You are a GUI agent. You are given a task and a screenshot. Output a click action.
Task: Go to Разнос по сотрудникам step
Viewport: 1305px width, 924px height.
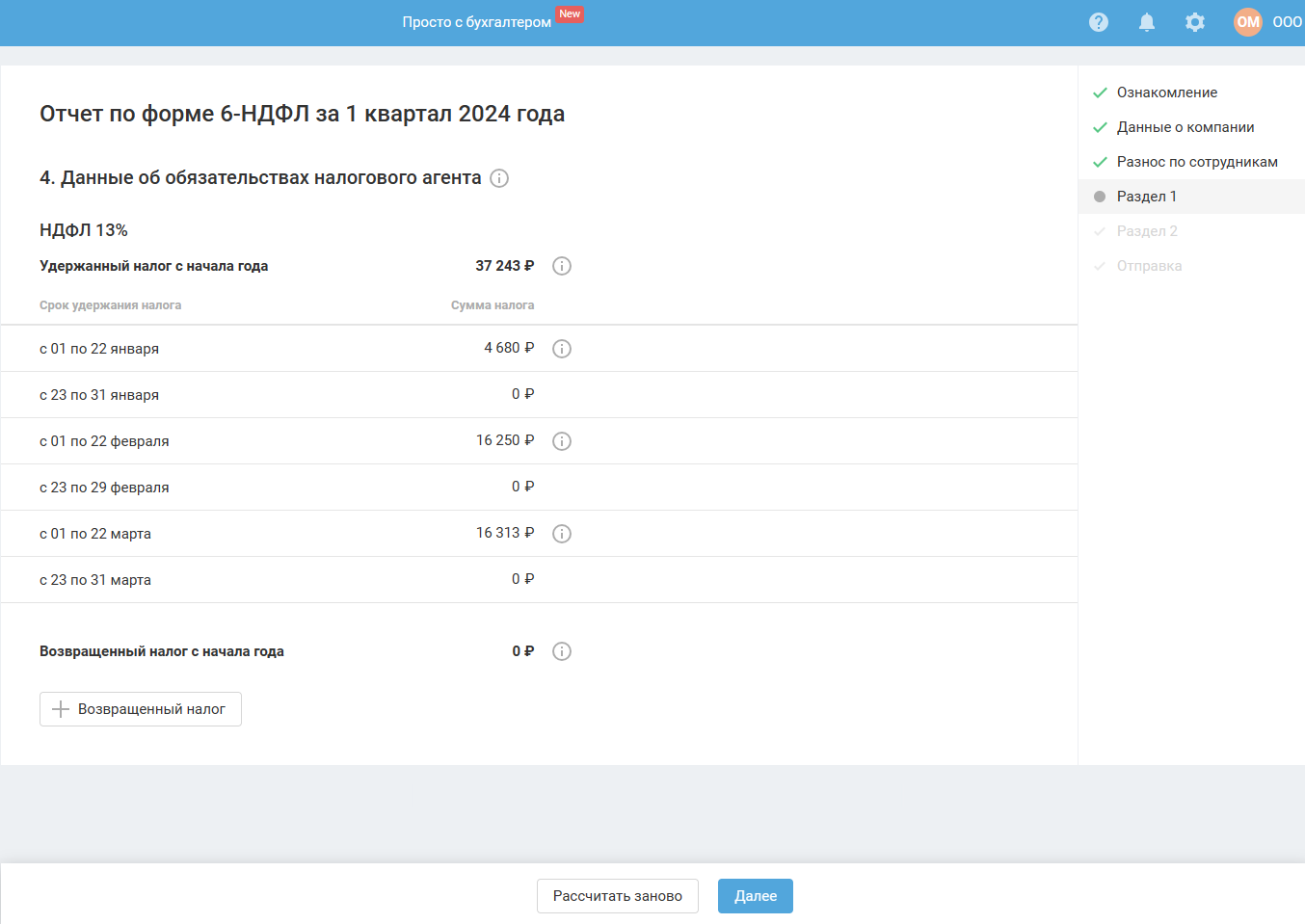(x=1197, y=162)
